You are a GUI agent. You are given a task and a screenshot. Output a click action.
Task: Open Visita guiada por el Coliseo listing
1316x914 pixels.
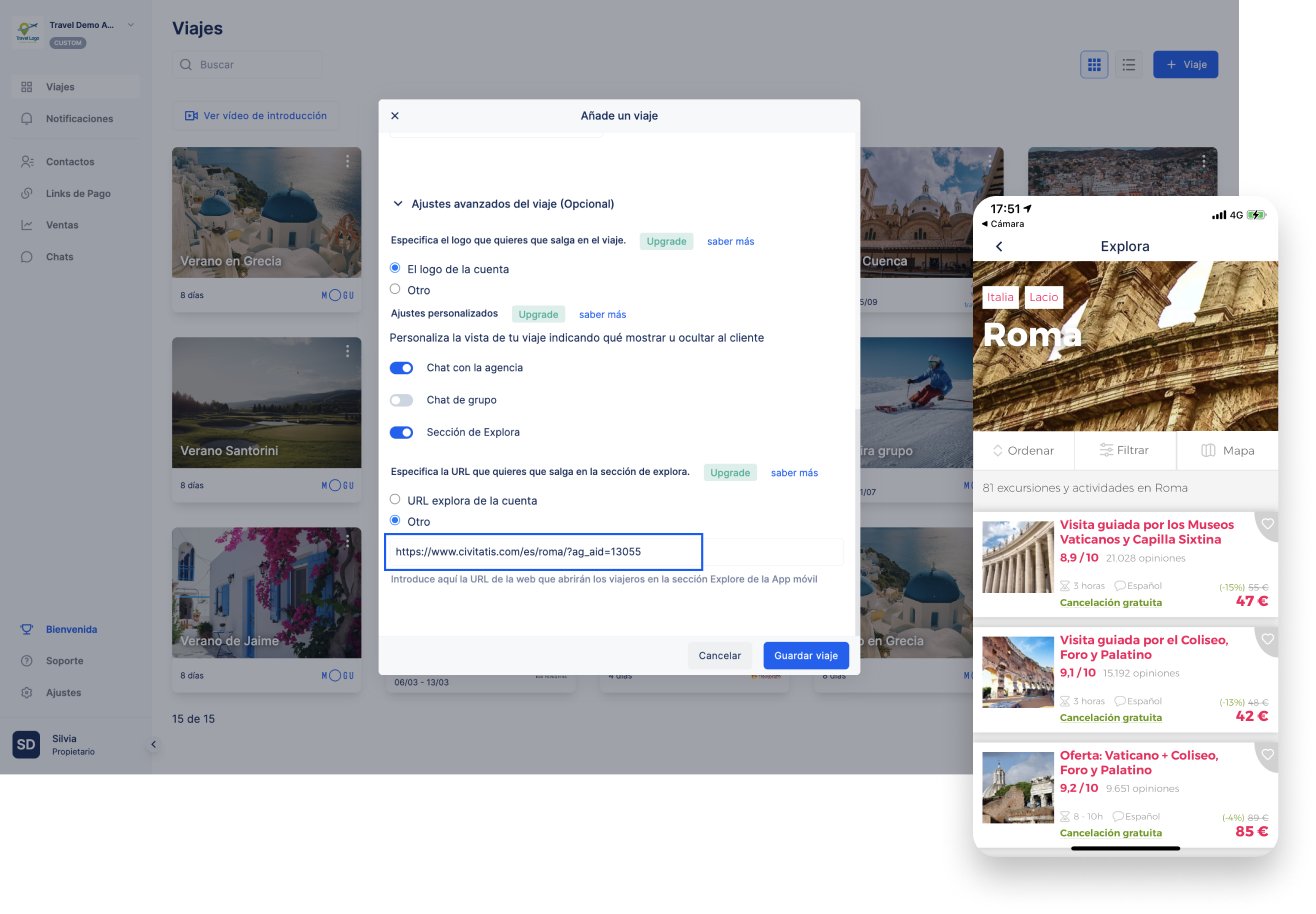coord(1125,679)
